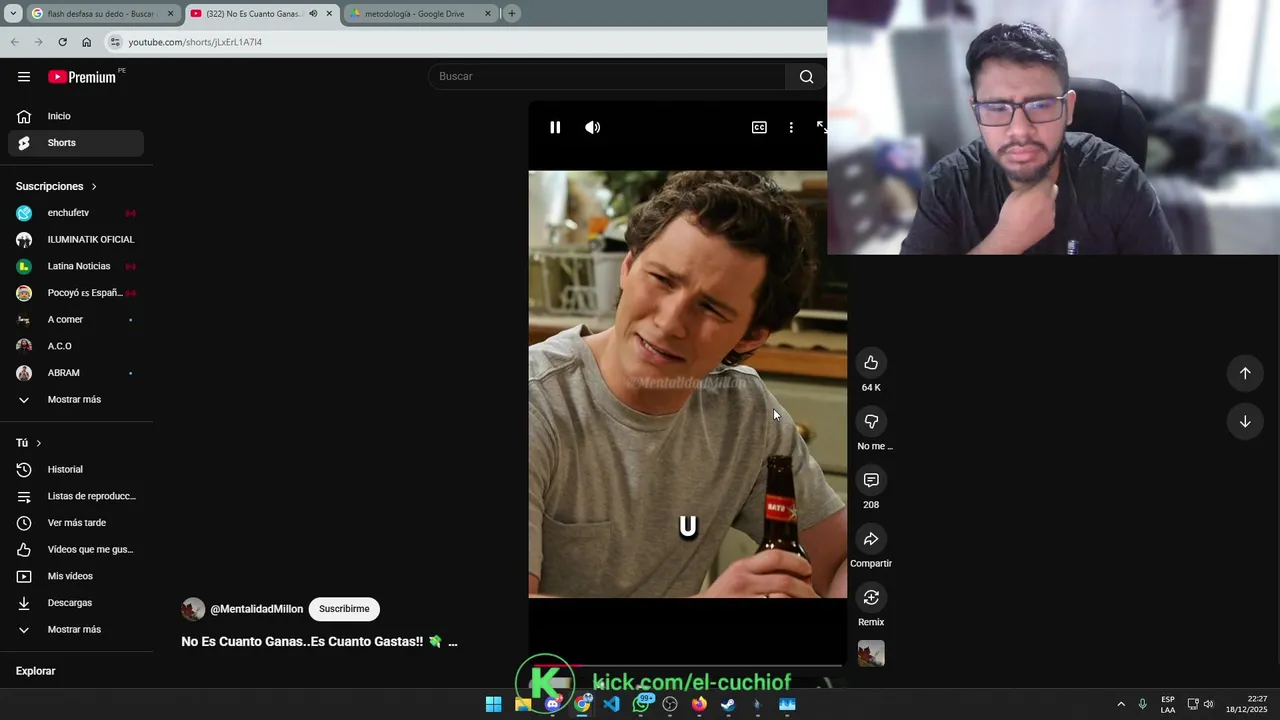View site information icon in address bar
Viewport: 1280px width, 720px height.
point(115,42)
